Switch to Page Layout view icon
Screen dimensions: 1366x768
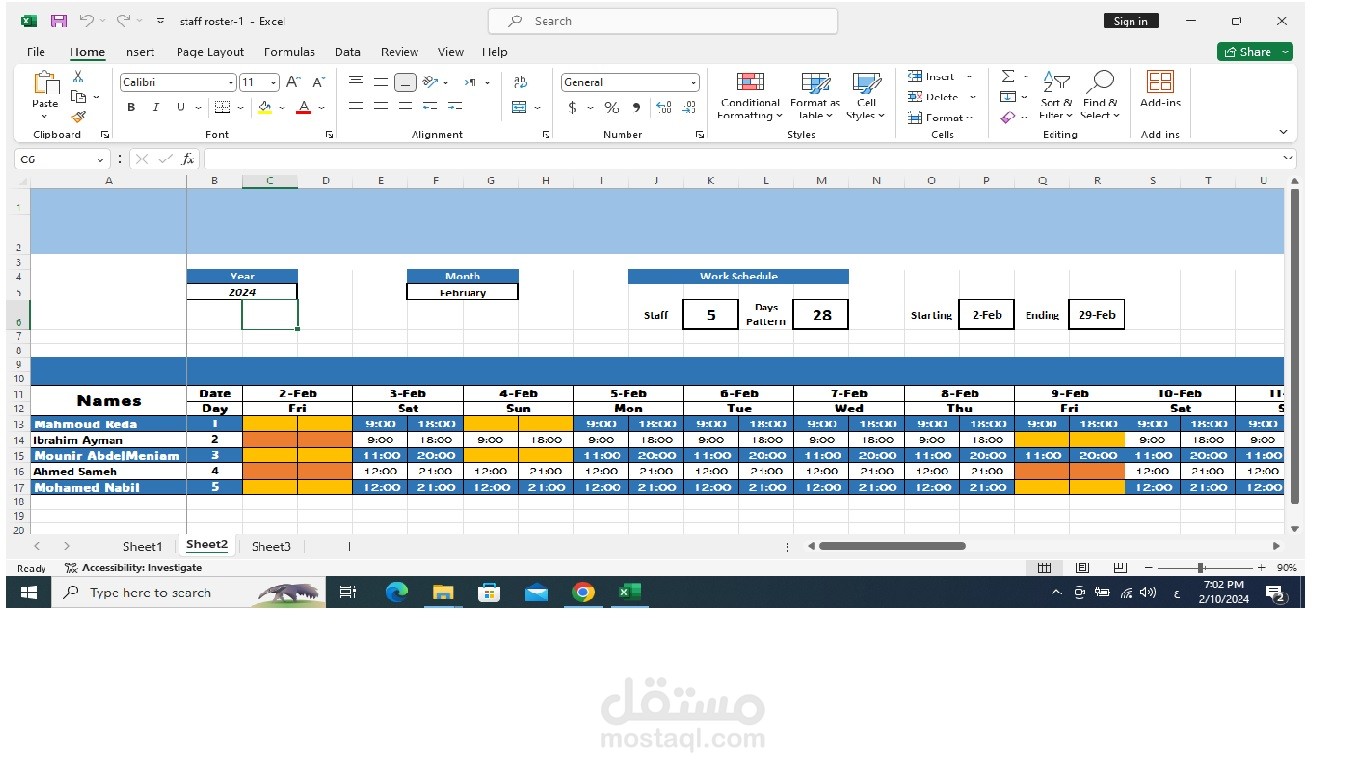click(1082, 567)
